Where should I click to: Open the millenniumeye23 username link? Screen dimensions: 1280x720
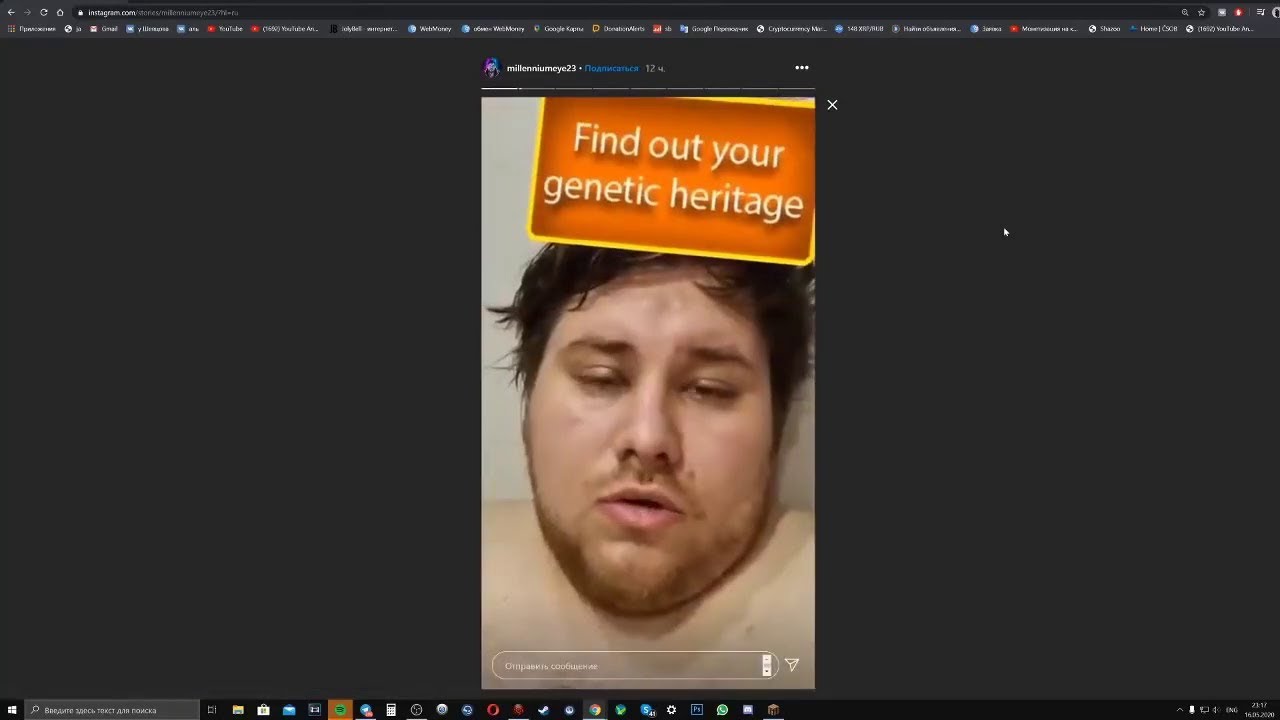pyautogui.click(x=541, y=68)
